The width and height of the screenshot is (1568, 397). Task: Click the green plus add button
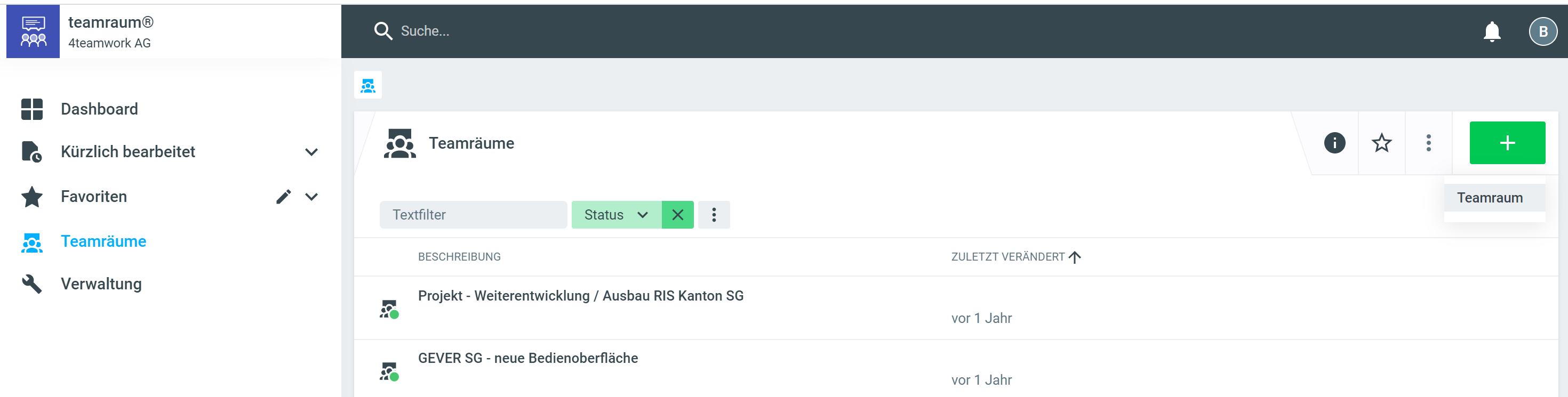pos(1507,143)
